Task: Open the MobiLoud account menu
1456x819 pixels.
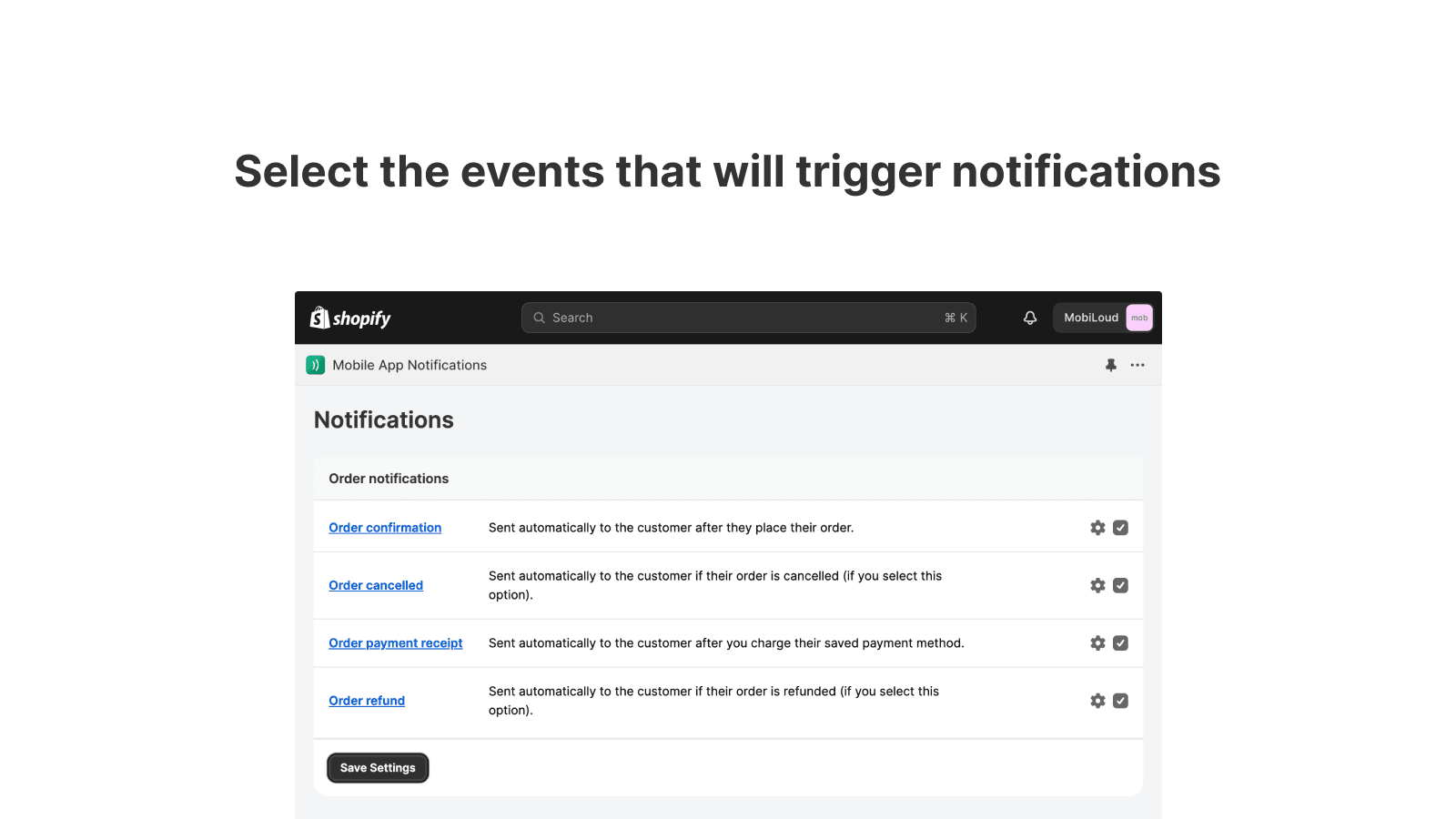Action: (1091, 318)
